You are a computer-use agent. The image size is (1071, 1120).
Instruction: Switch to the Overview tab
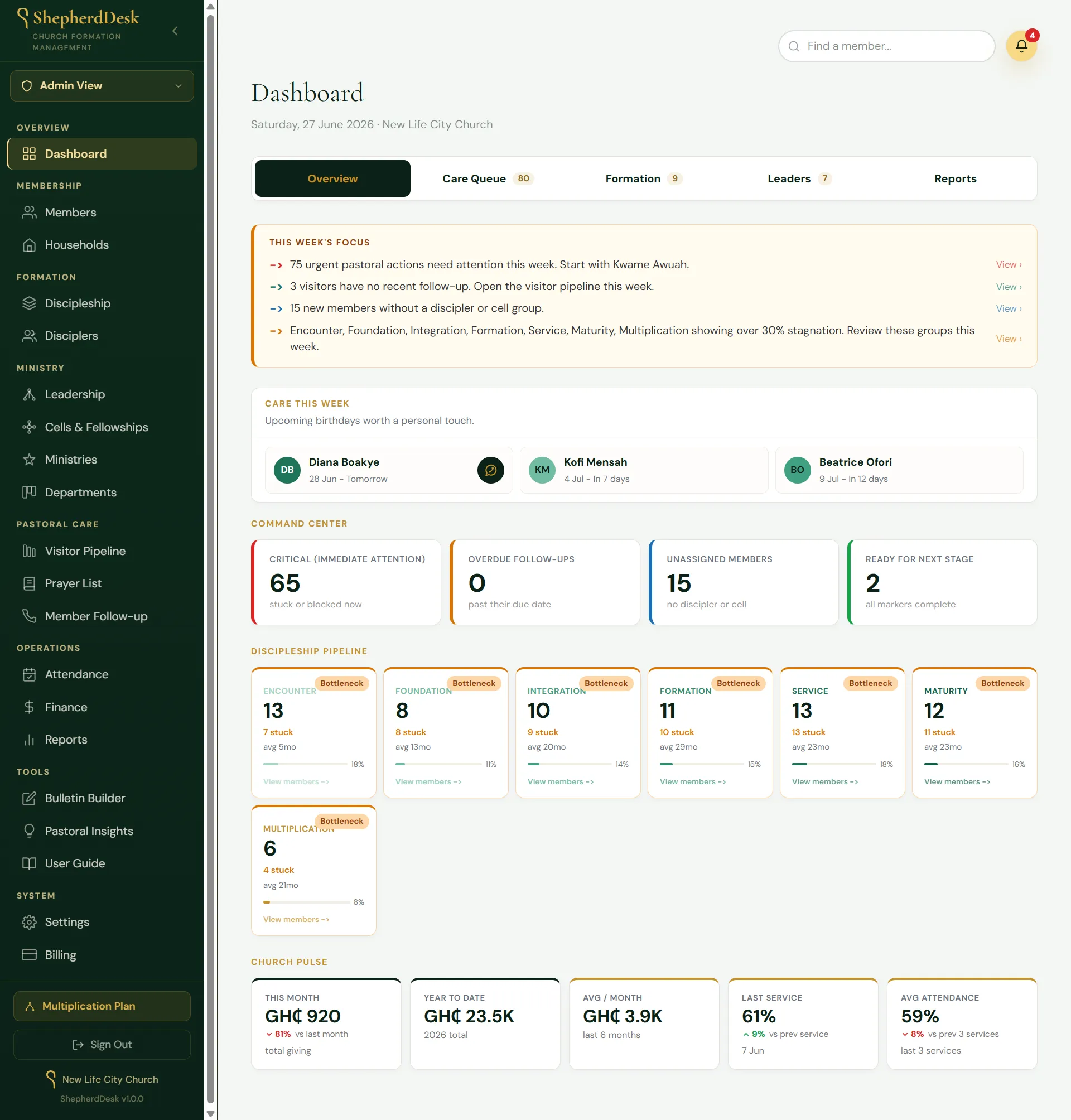332,178
